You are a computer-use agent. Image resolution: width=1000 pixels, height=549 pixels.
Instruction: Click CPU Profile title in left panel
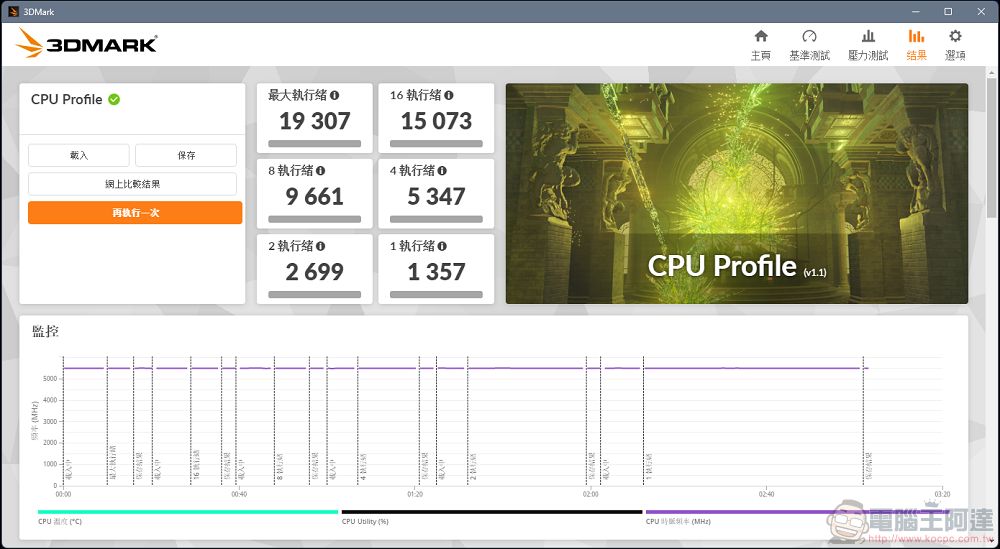tap(66, 99)
